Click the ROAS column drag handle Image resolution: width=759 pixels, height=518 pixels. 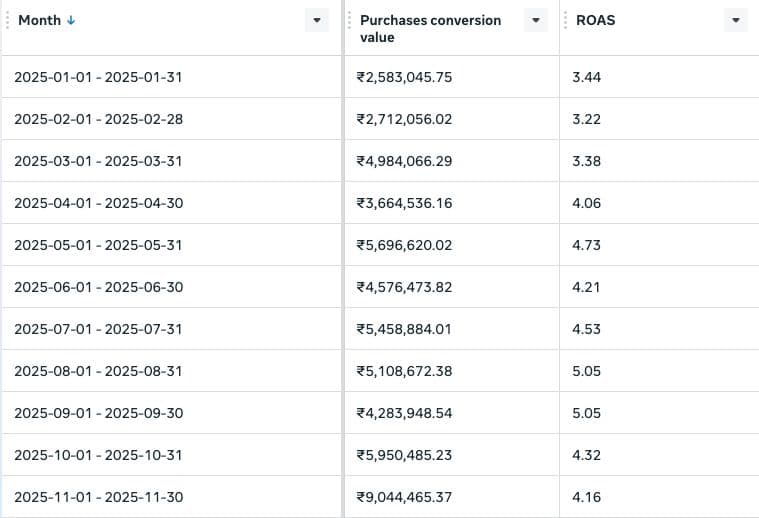coord(566,20)
